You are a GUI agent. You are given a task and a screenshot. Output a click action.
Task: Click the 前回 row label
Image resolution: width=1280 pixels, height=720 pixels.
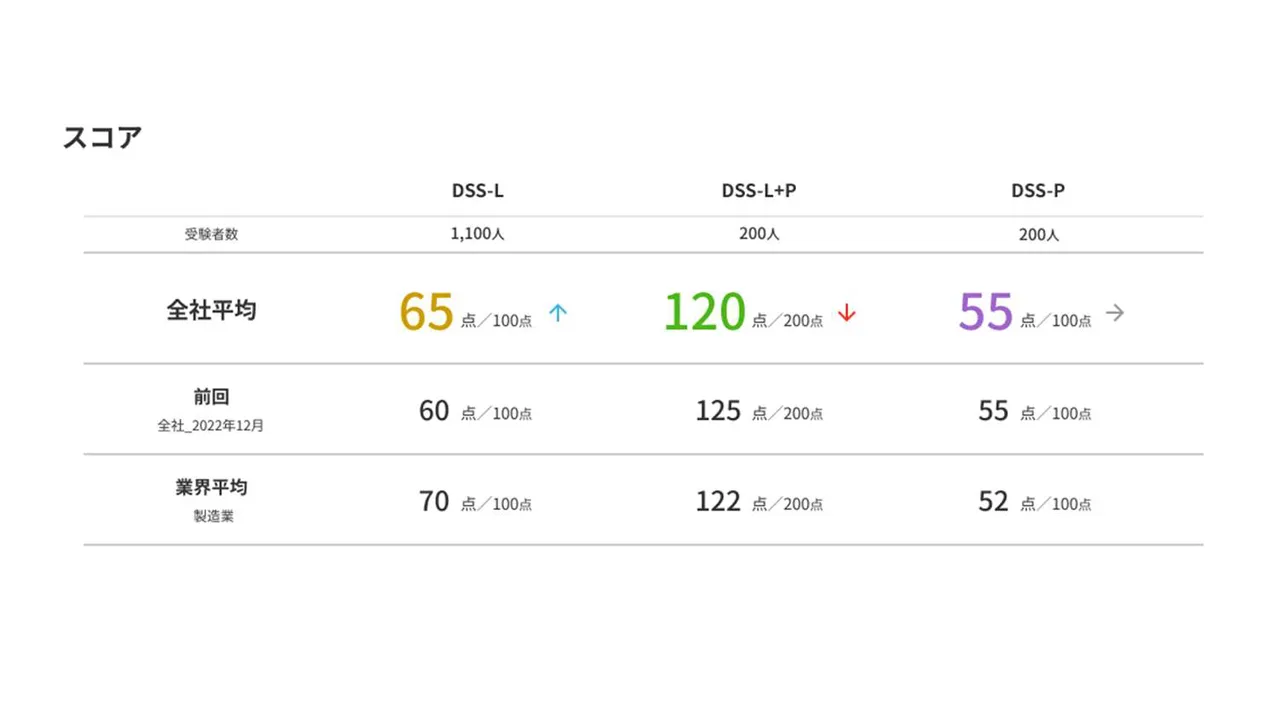click(x=211, y=397)
